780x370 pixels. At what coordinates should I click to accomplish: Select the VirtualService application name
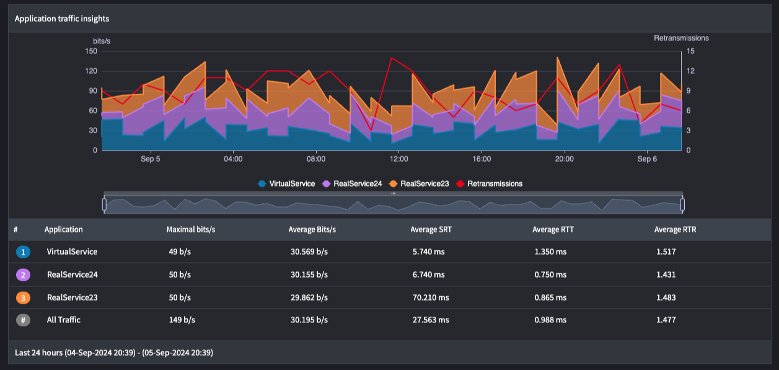pos(72,252)
